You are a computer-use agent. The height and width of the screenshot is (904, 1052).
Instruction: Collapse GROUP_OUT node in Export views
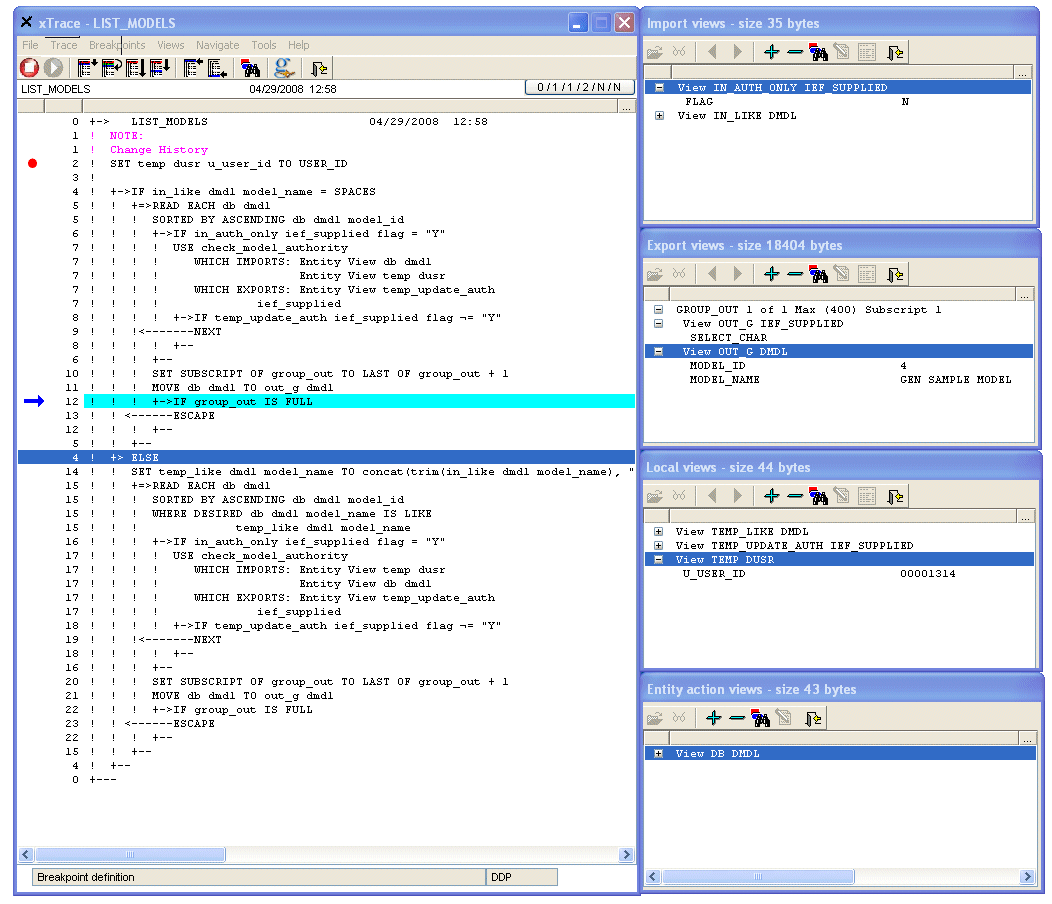pyautogui.click(x=659, y=310)
